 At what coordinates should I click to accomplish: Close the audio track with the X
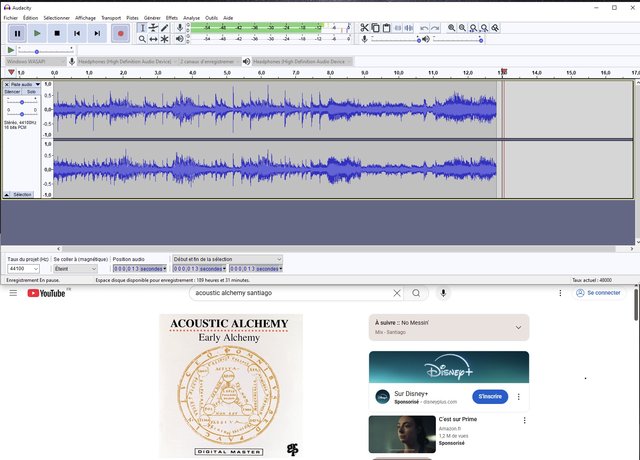[x=7, y=84]
